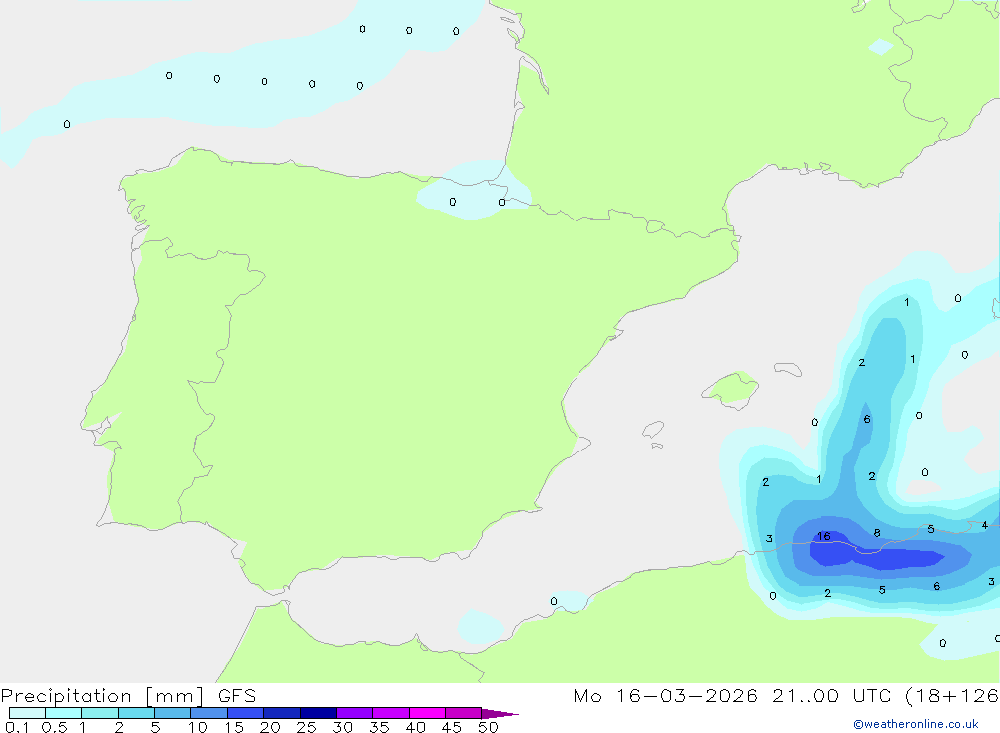Screen dimensions: 1000x733
Task: Click the '50' legend scale label
Action: click(x=488, y=727)
